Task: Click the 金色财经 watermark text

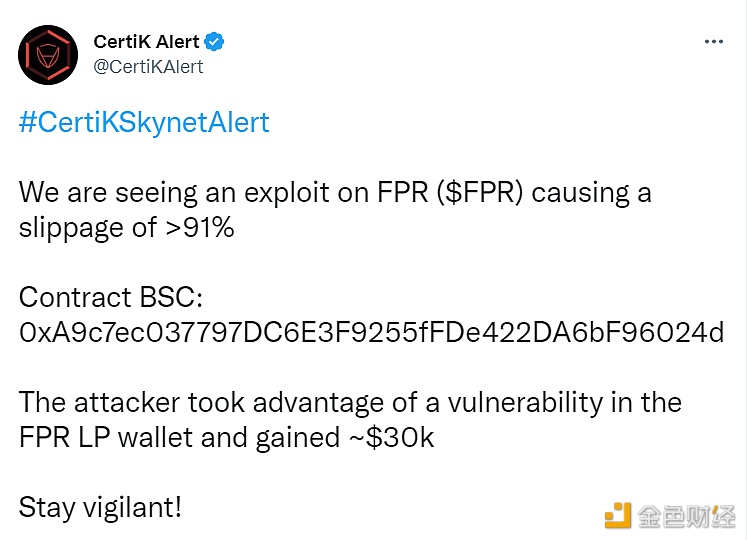Action: [x=686, y=516]
